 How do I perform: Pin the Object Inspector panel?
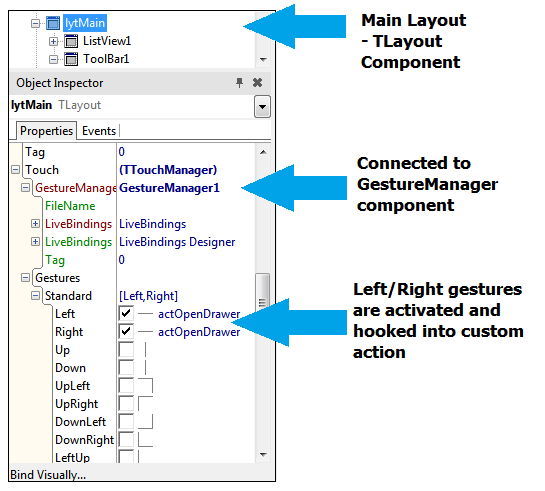239,83
